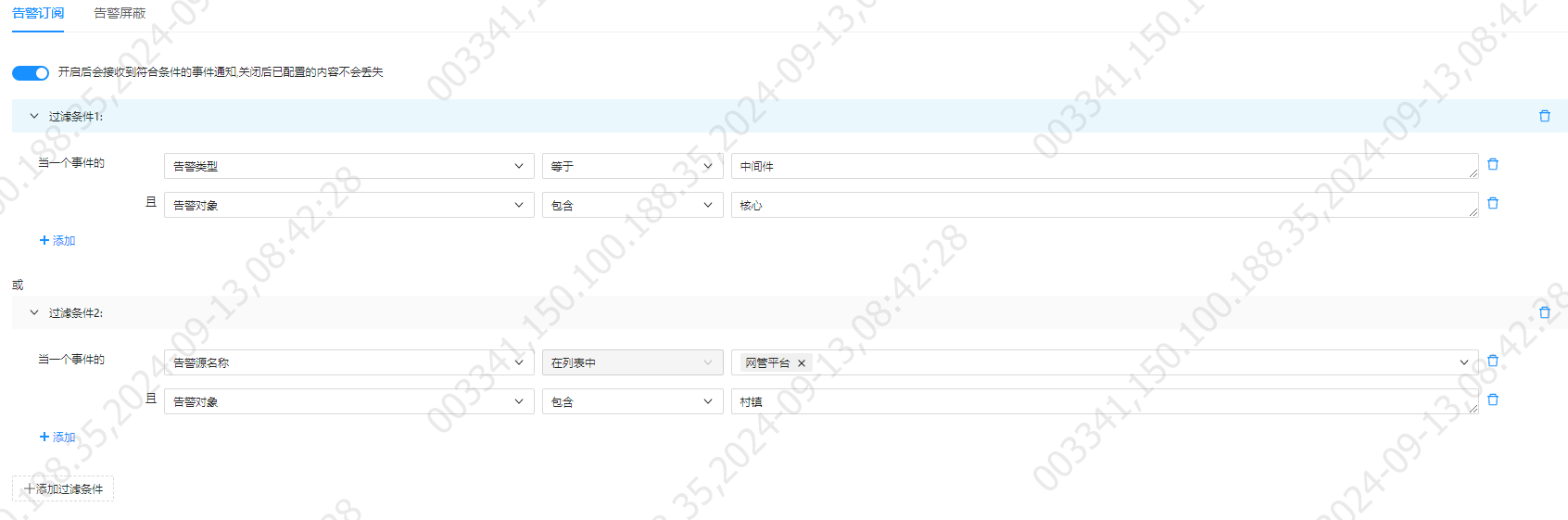Delete 过滤条件2 with its header trash icon
The width and height of the screenshot is (1568, 520).
click(x=1545, y=312)
